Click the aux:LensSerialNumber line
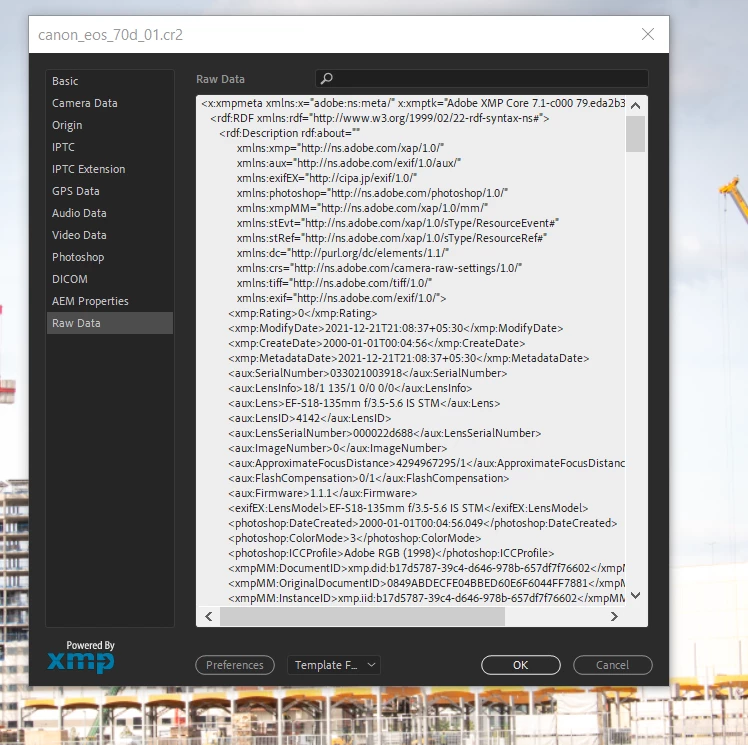Viewport: 748px width, 745px height. click(385, 433)
